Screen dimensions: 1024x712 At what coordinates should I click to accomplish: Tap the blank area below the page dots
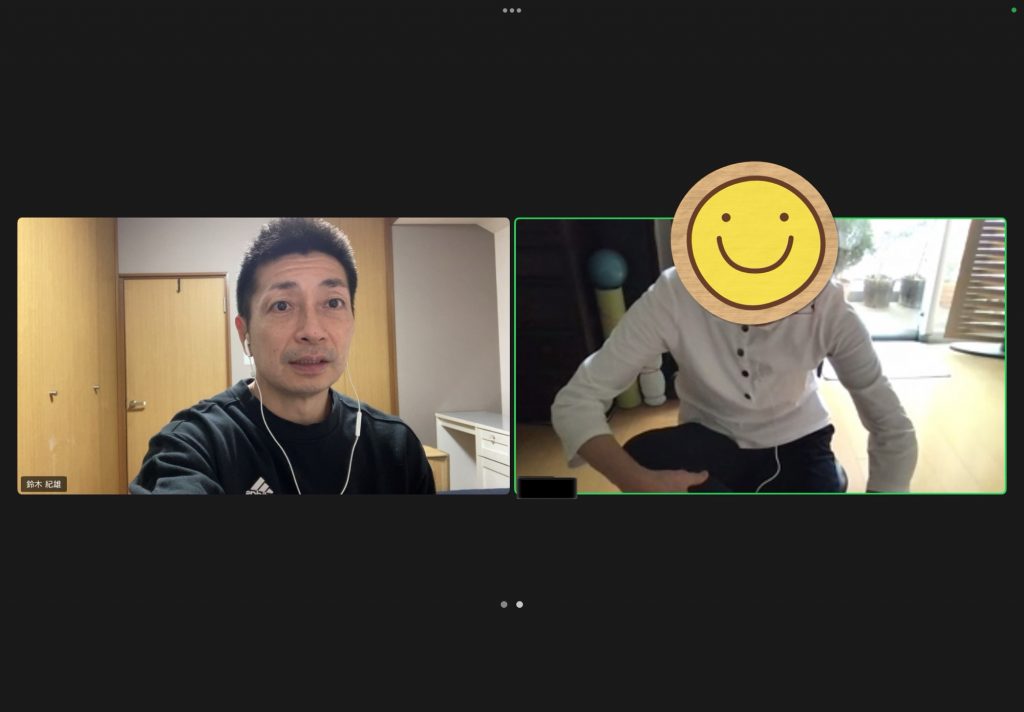pyautogui.click(x=512, y=660)
